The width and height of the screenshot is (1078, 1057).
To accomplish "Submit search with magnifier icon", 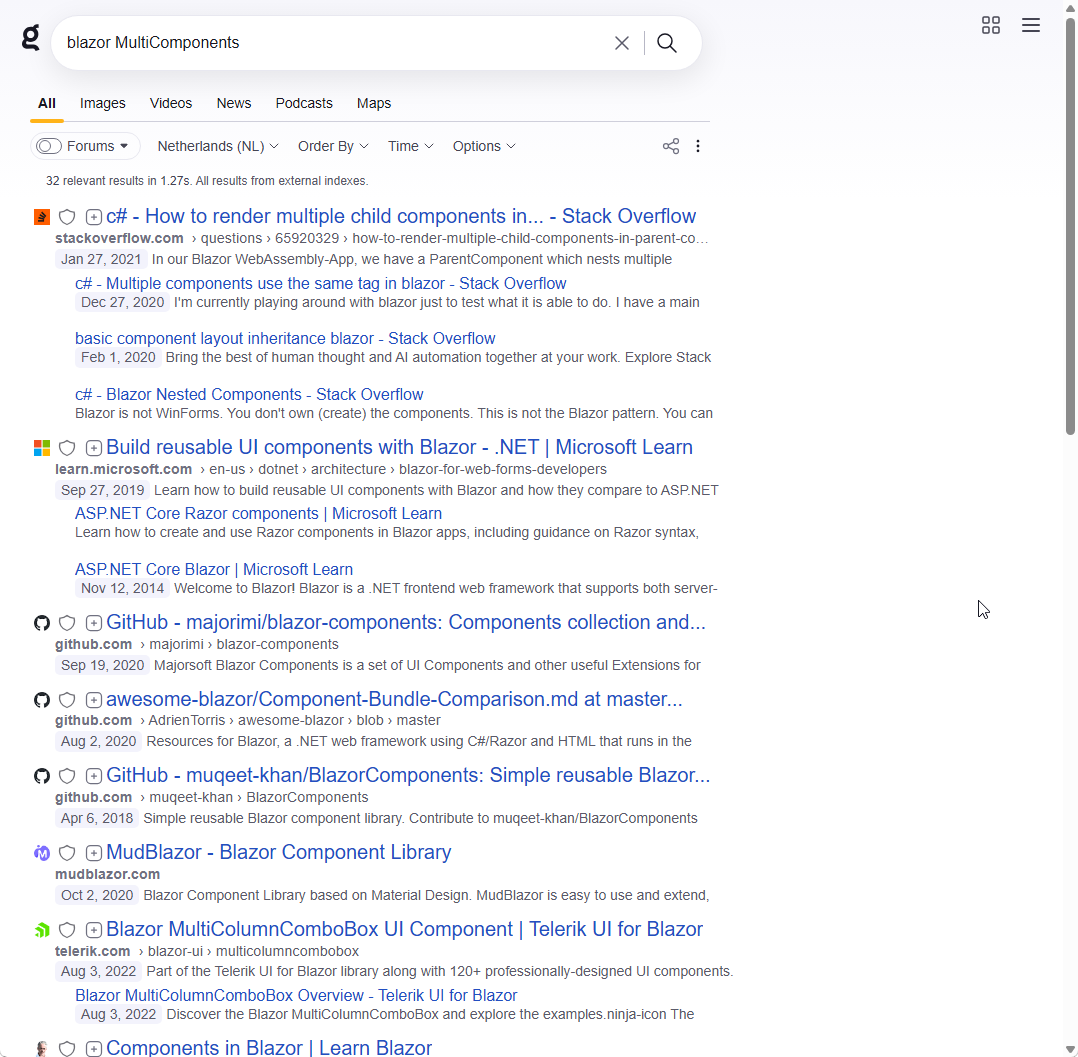I will pyautogui.click(x=666, y=43).
